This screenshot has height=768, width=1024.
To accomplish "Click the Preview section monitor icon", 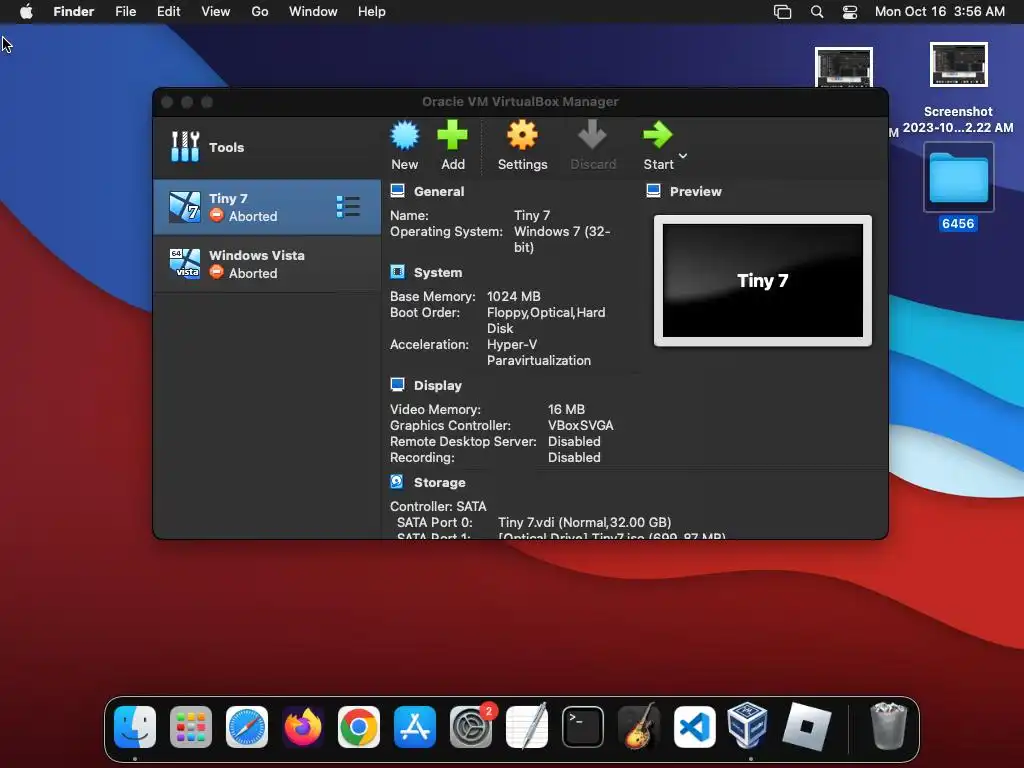I will 653,191.
